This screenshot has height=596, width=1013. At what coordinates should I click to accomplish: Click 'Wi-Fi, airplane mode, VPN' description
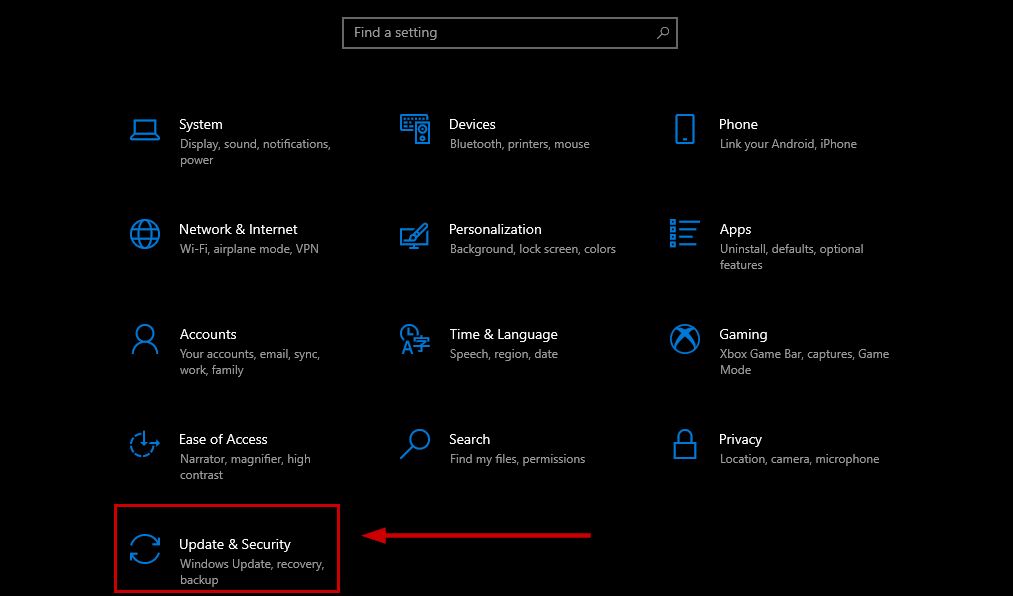249,249
